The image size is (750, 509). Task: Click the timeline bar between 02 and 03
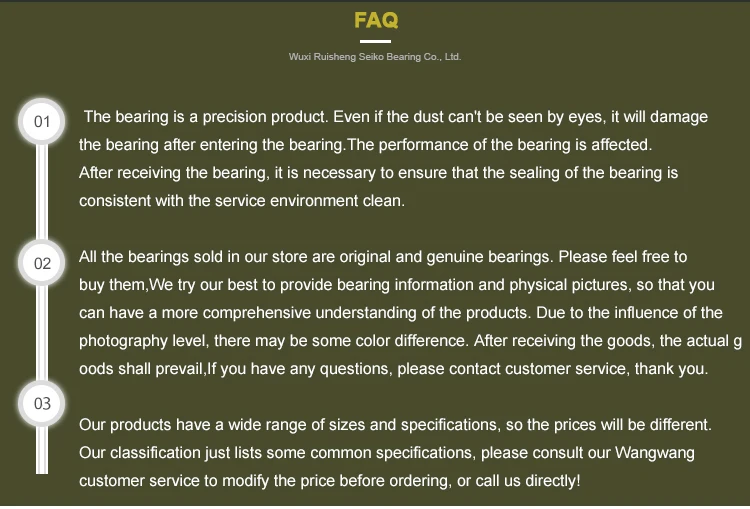(42, 333)
